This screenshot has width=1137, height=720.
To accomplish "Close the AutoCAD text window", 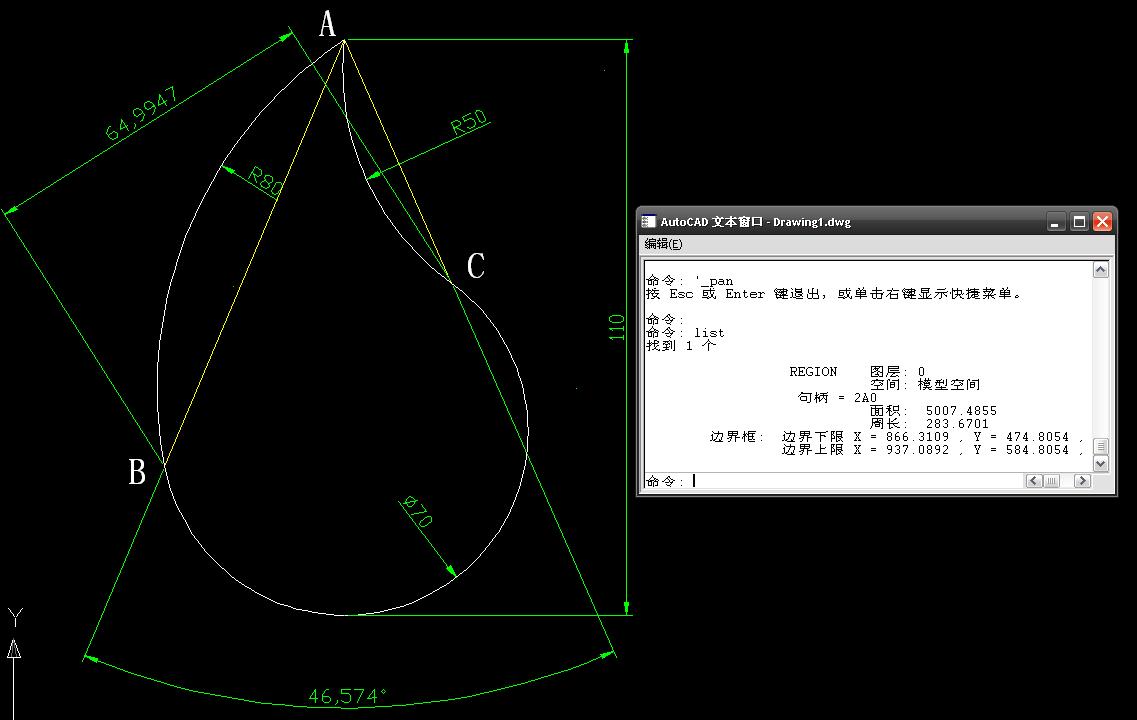I will [1102, 222].
